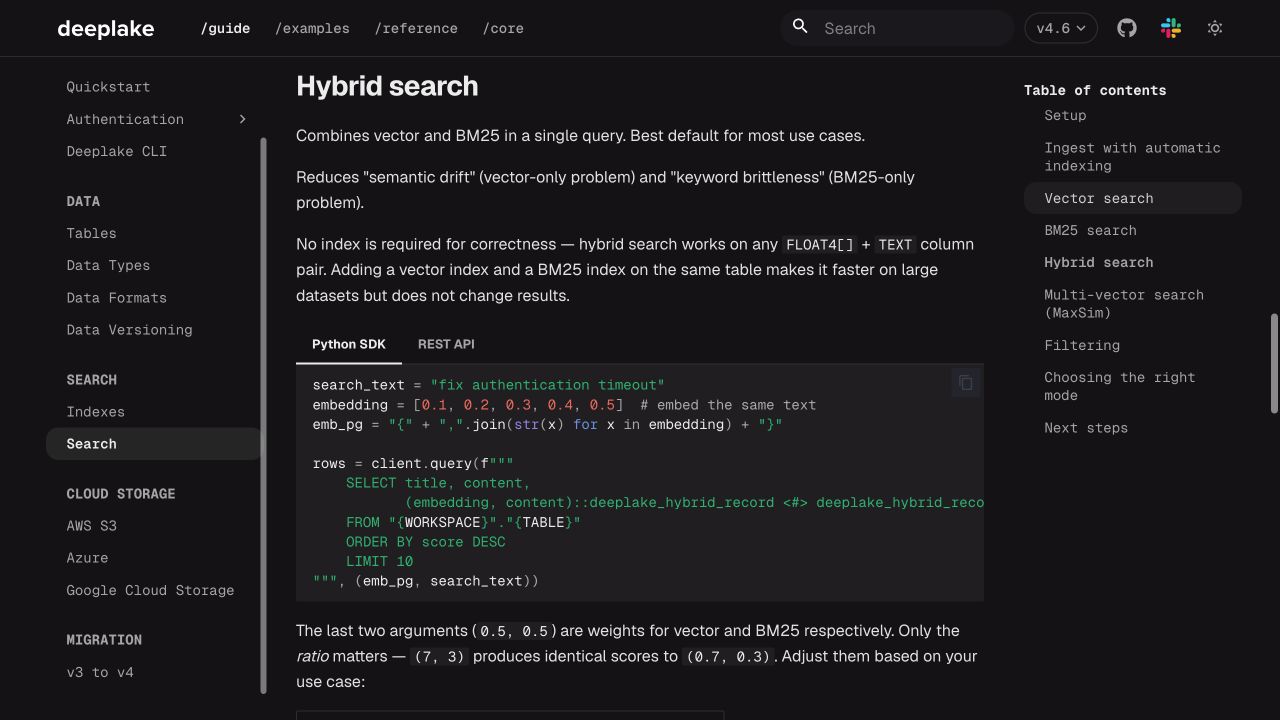Open the /reference nav item
Screen dimensions: 1280x720
coord(416,28)
